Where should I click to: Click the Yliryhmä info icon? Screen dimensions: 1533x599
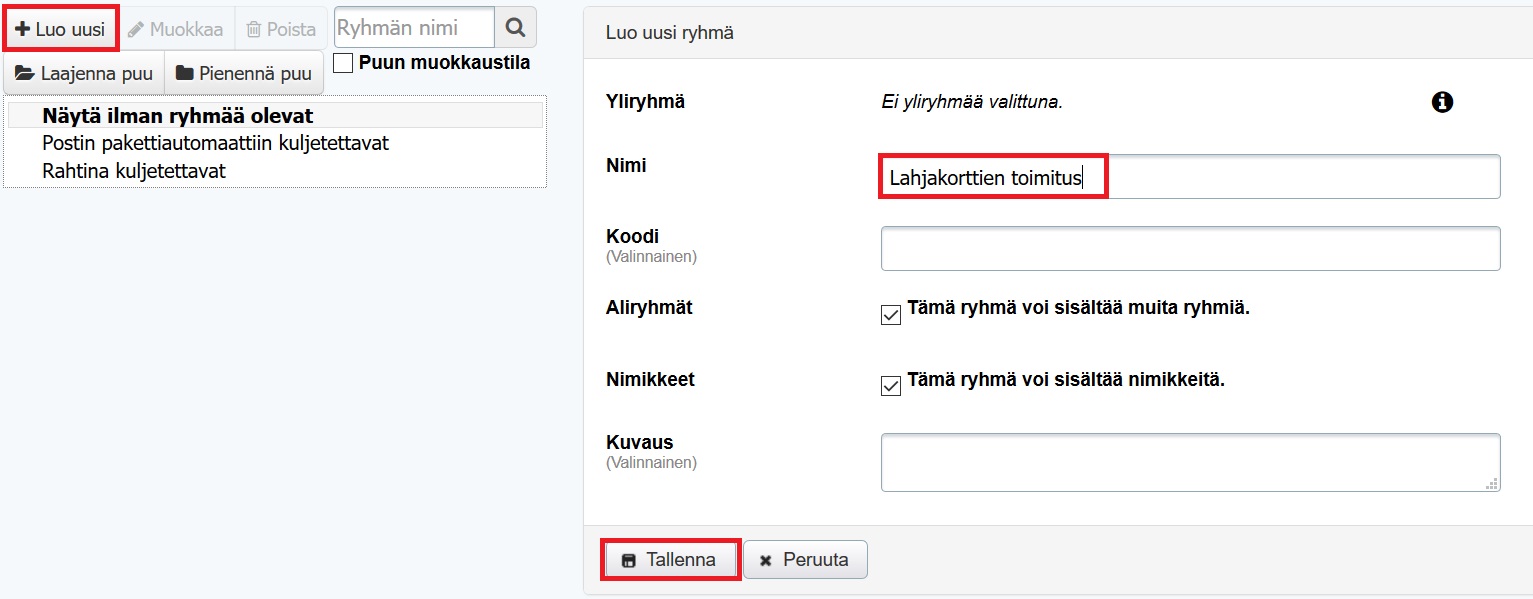click(x=1442, y=102)
